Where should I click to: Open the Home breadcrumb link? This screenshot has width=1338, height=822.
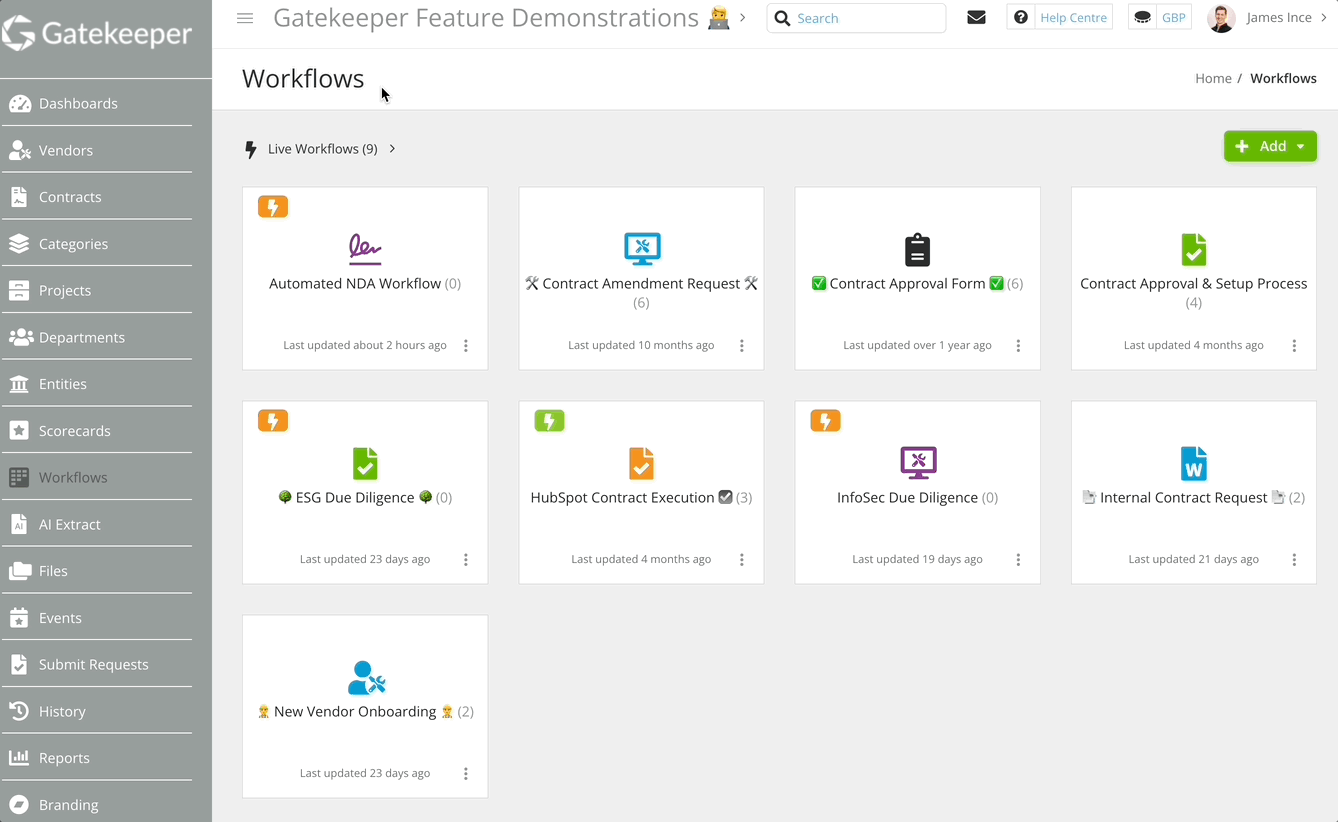coord(1213,78)
